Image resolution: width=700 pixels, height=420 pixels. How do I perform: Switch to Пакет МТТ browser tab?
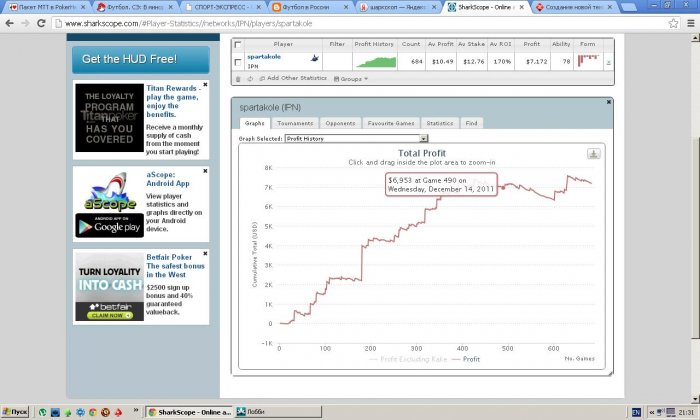46,7
